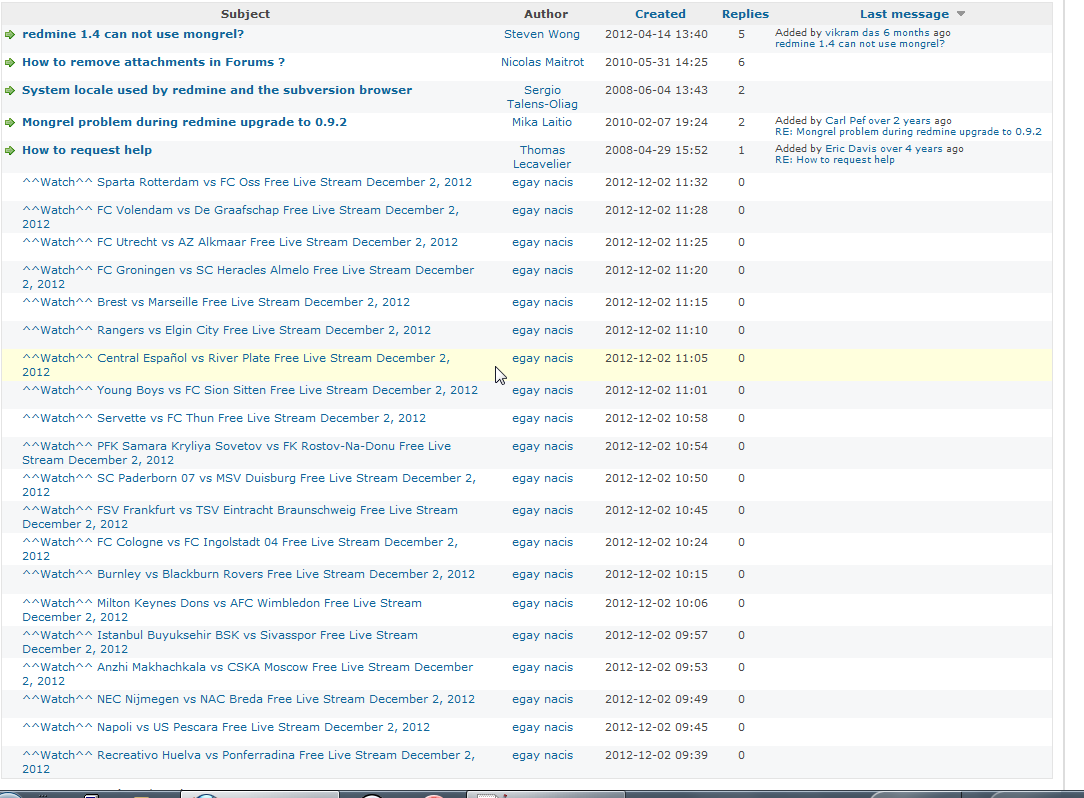This screenshot has height=798, width=1084.
Task: Click sticky arrow icon beside 'Mongrel problem during redmine upgrade'
Action: point(10,122)
